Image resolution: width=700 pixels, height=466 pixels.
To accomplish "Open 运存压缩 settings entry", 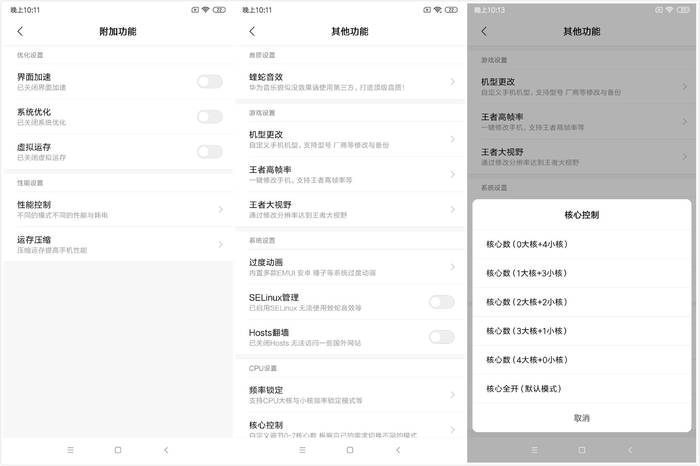I will click(x=118, y=245).
